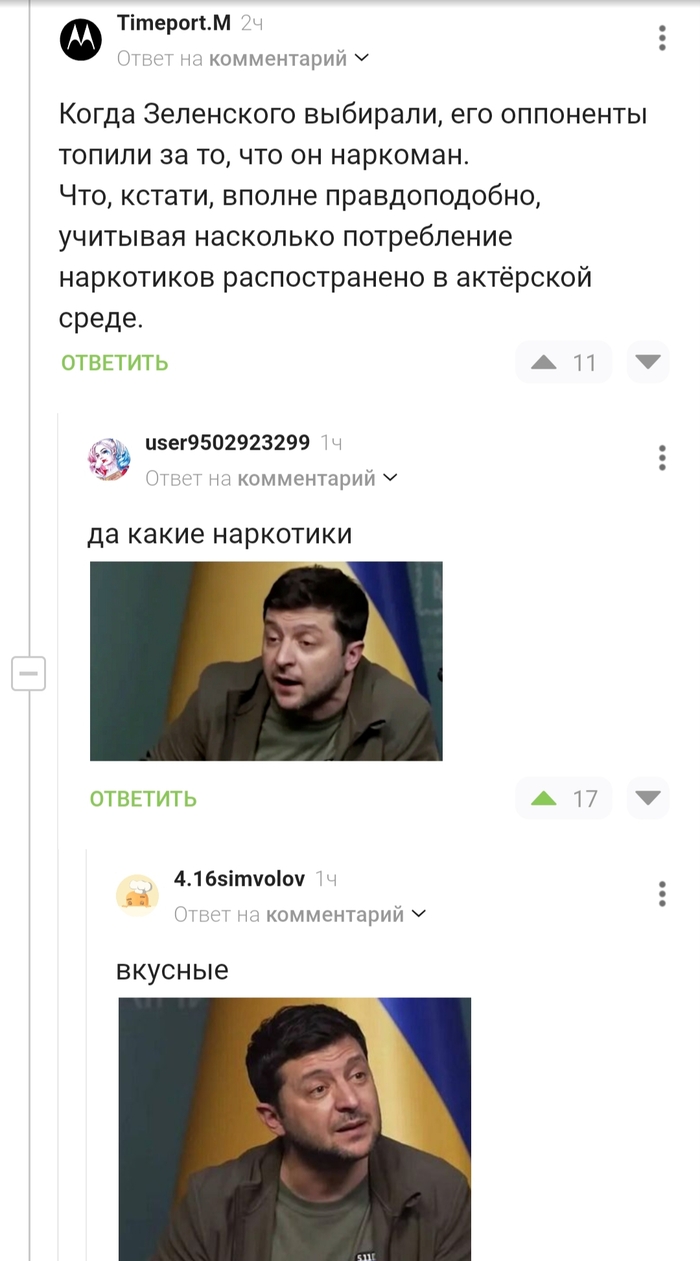Upvote Timeport.M's comment showing 11
Screen dimensions: 700x1261
(x=544, y=362)
